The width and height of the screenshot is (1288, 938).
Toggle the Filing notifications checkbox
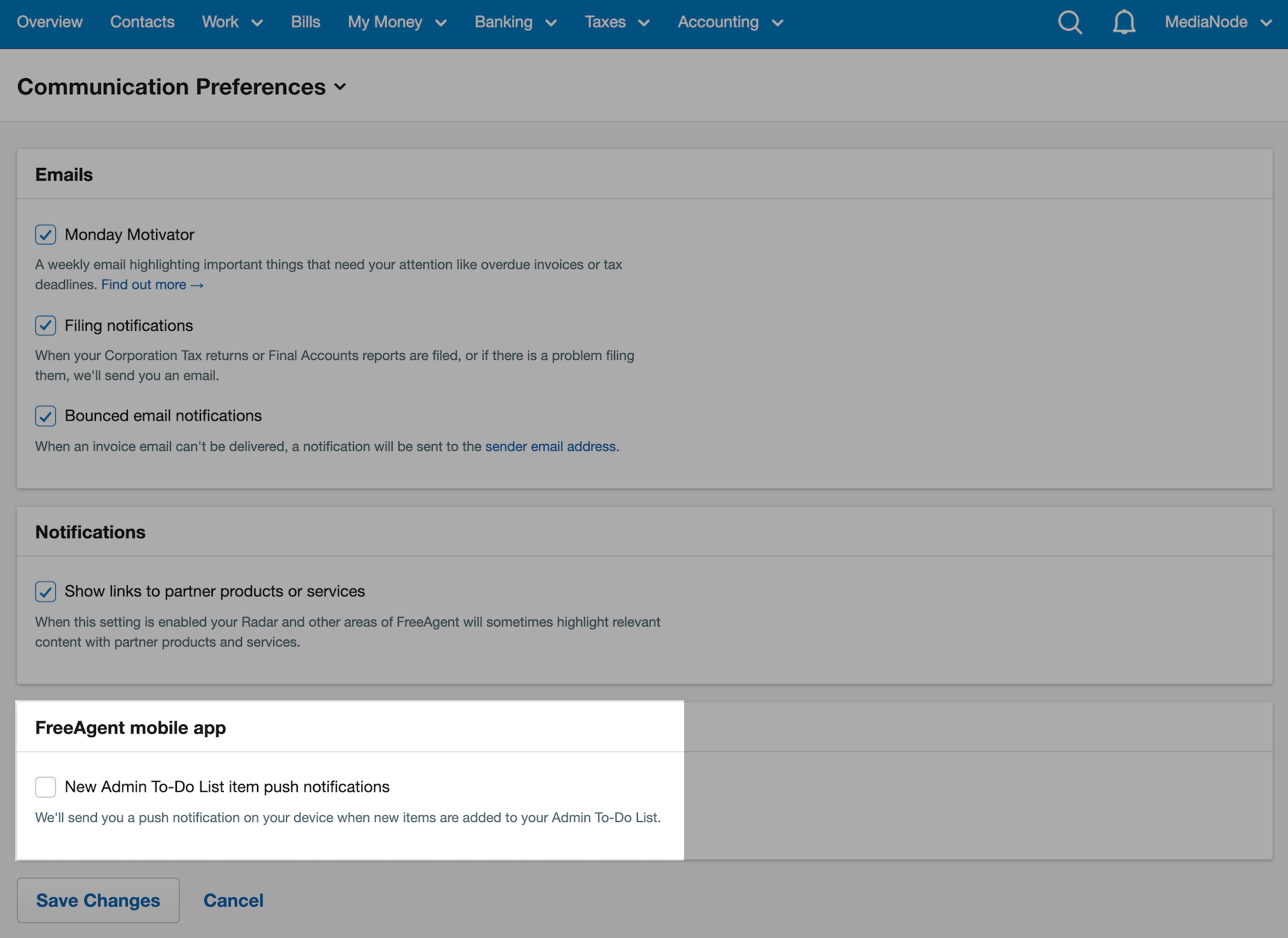click(46, 325)
